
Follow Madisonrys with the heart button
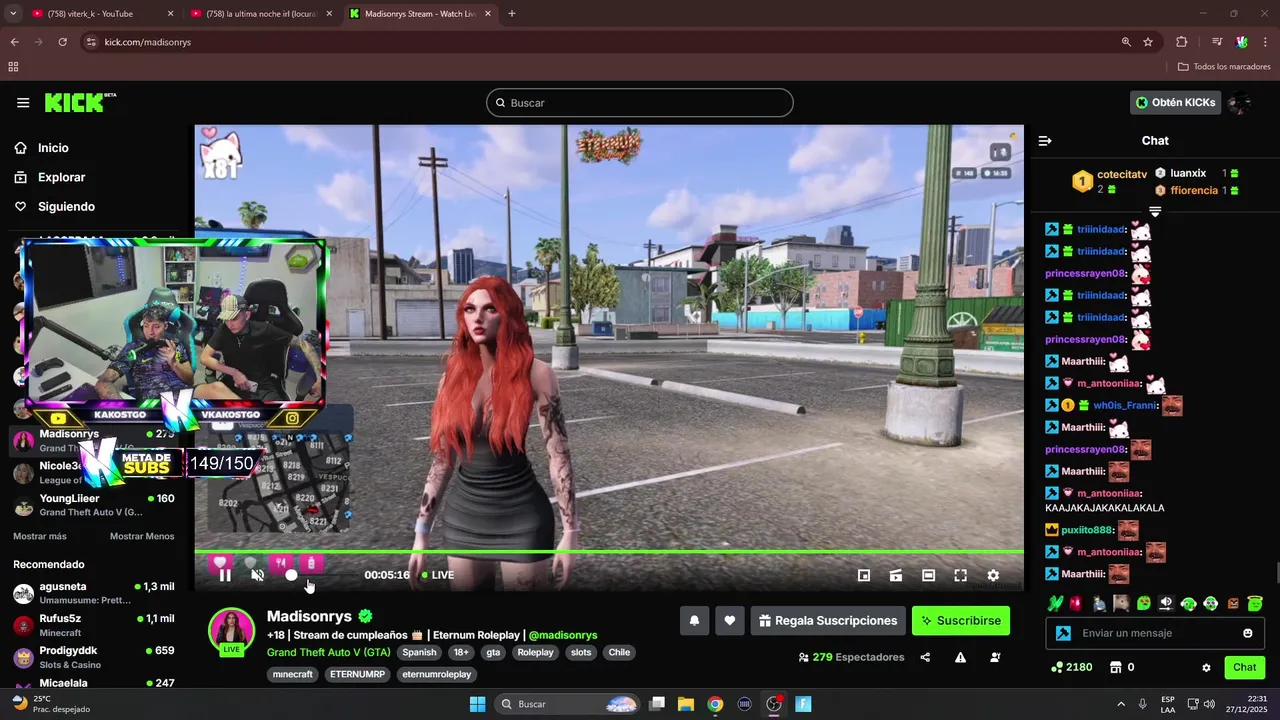(x=730, y=621)
